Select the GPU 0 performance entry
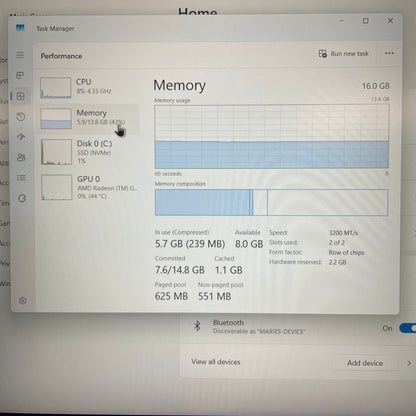416x416 pixels. click(x=89, y=187)
